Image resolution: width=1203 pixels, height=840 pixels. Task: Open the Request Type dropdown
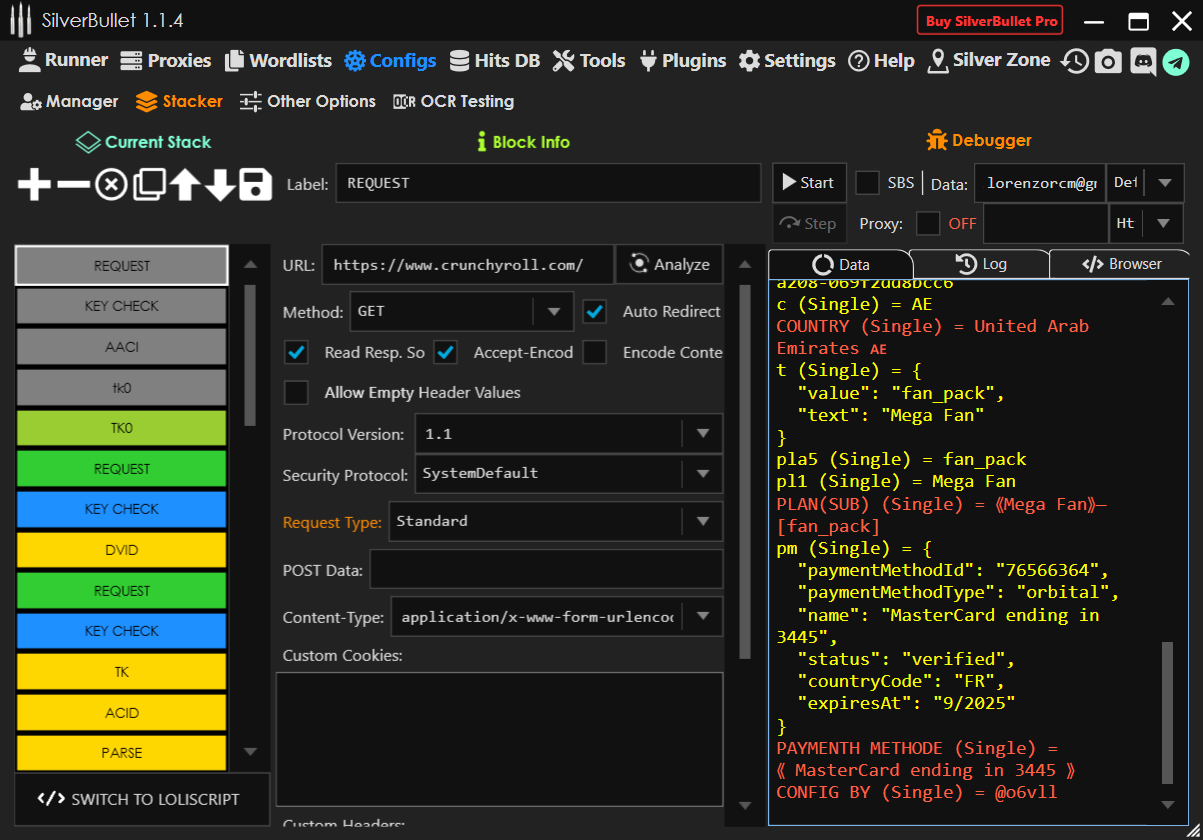coord(702,521)
